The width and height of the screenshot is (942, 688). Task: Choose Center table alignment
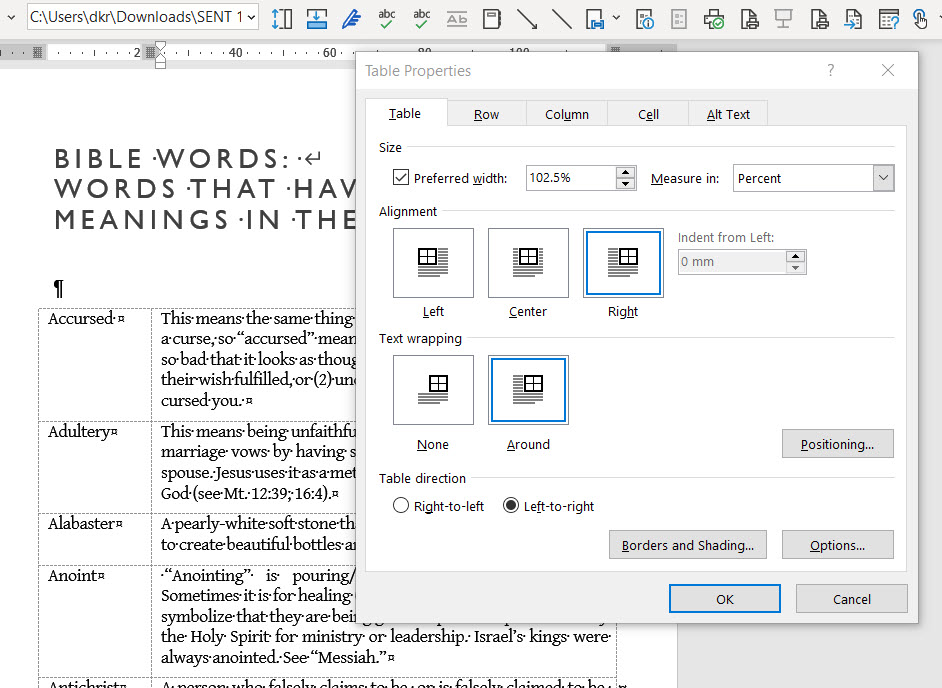click(528, 263)
